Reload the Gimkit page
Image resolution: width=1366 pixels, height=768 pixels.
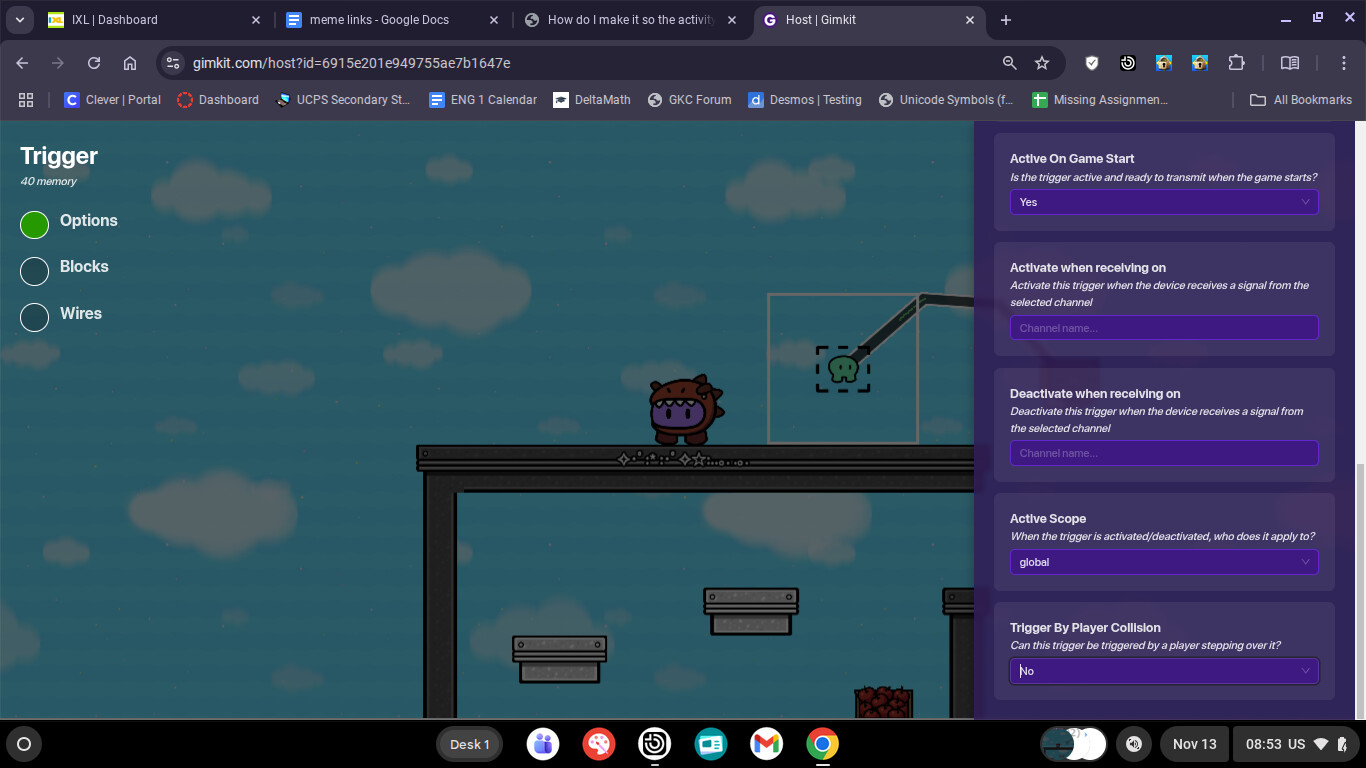pyautogui.click(x=94, y=63)
